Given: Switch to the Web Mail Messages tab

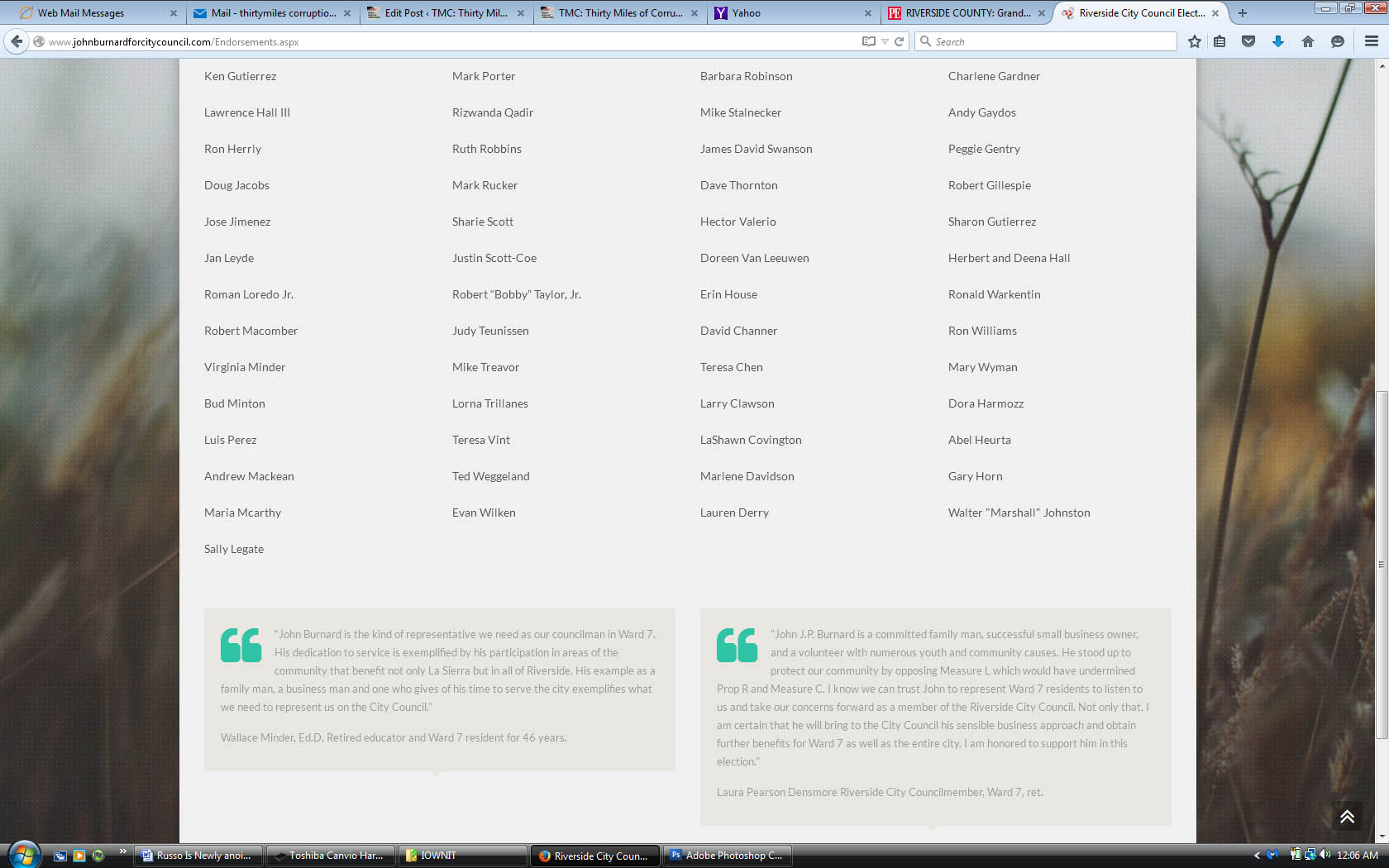Looking at the screenshot, I should pyautogui.click(x=91, y=13).
